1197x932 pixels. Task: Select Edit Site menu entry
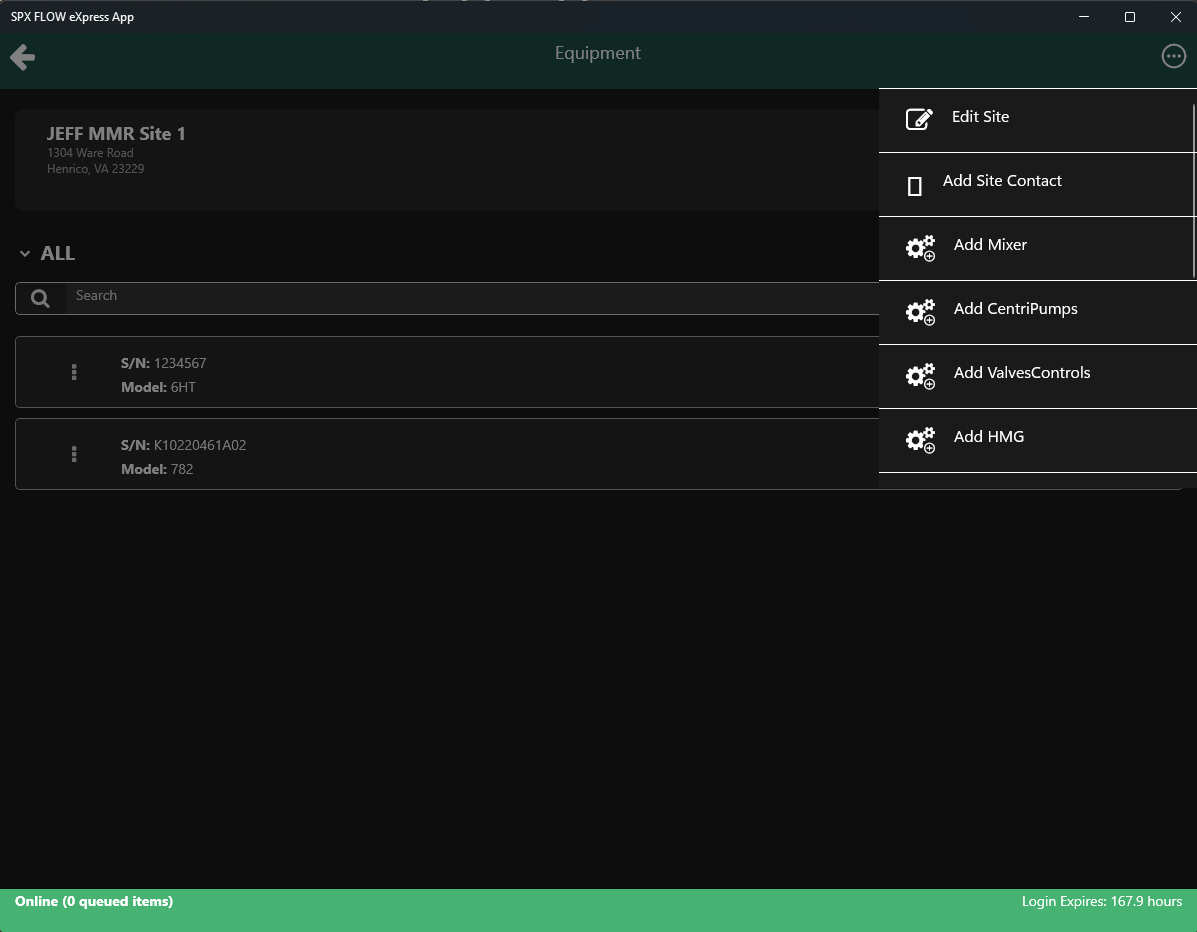[1037, 121]
